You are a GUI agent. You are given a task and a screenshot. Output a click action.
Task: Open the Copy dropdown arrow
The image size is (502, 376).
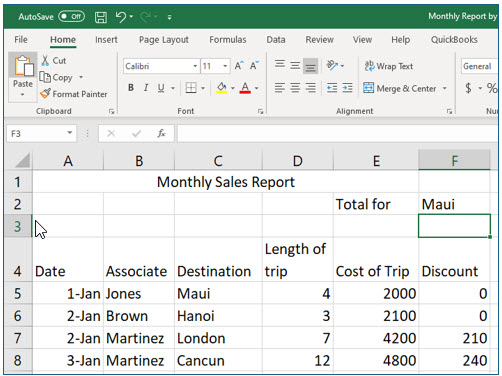pyautogui.click(x=81, y=77)
